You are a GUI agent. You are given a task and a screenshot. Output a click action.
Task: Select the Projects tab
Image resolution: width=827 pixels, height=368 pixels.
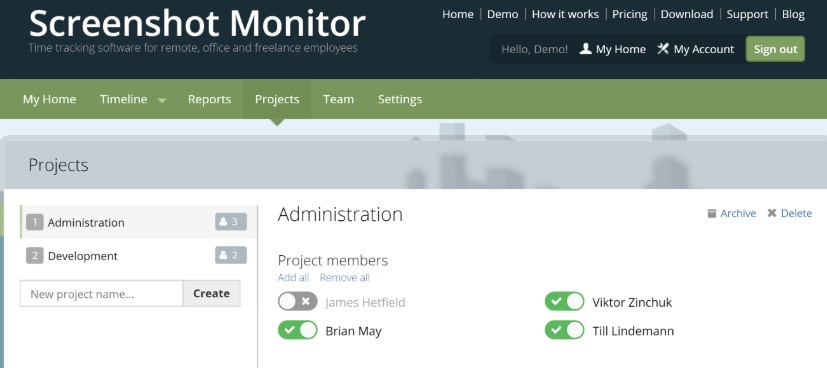pyautogui.click(x=277, y=99)
